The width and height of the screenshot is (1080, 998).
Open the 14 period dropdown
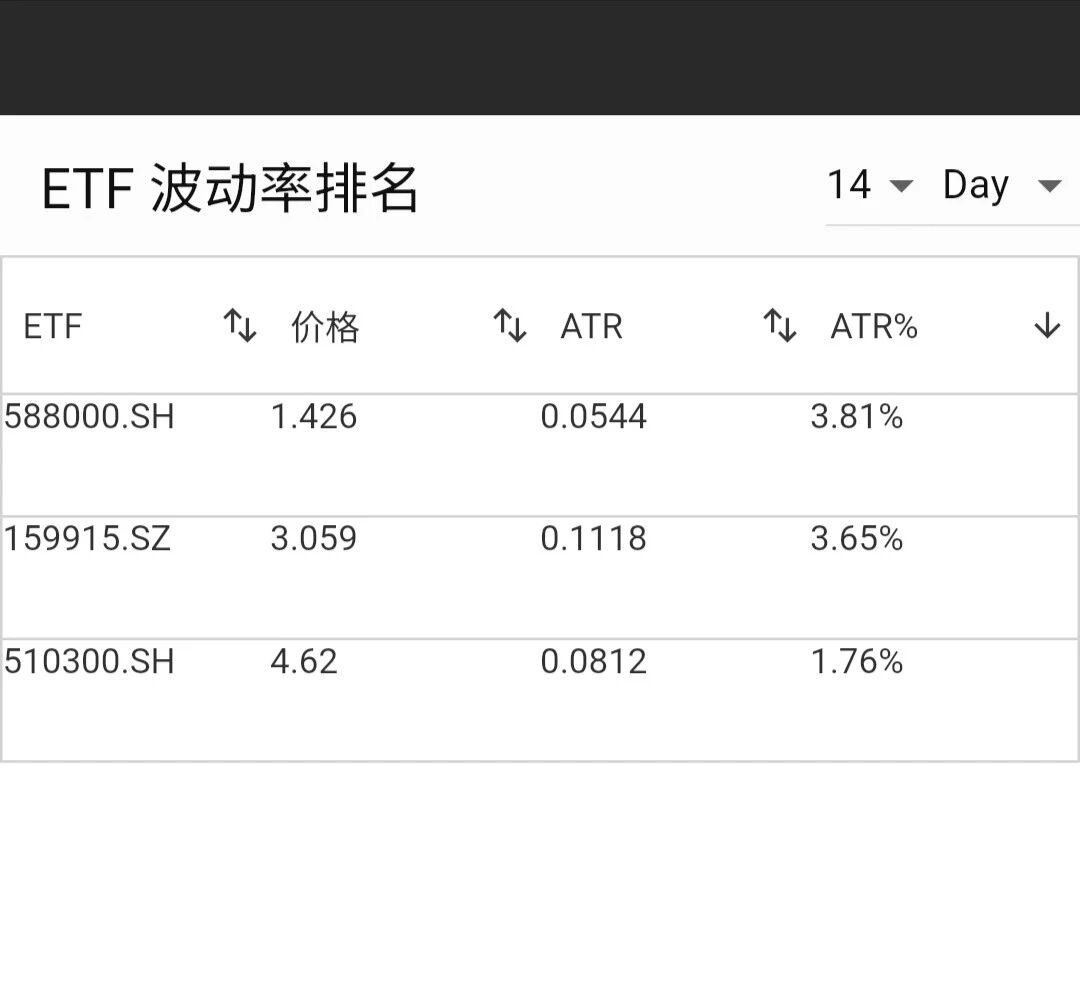point(870,185)
